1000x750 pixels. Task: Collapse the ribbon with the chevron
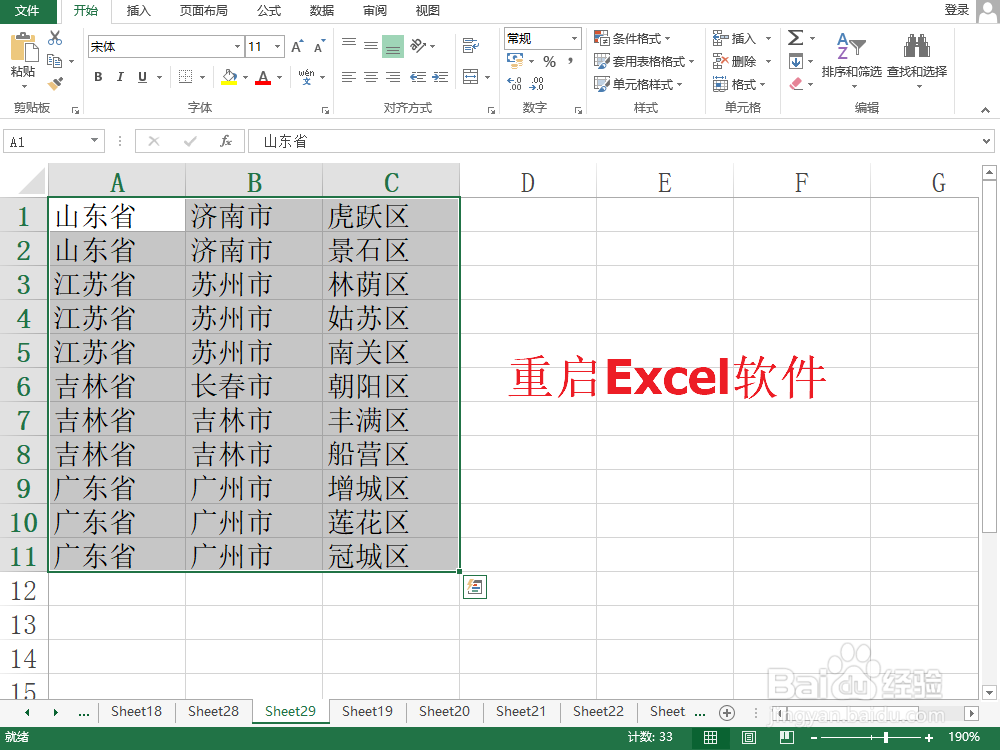[x=985, y=110]
